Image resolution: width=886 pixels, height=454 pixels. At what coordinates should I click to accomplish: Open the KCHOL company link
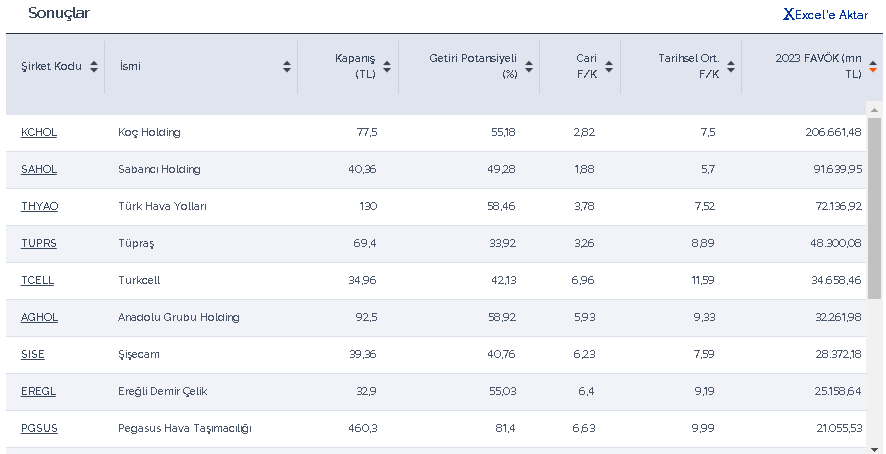tap(39, 132)
